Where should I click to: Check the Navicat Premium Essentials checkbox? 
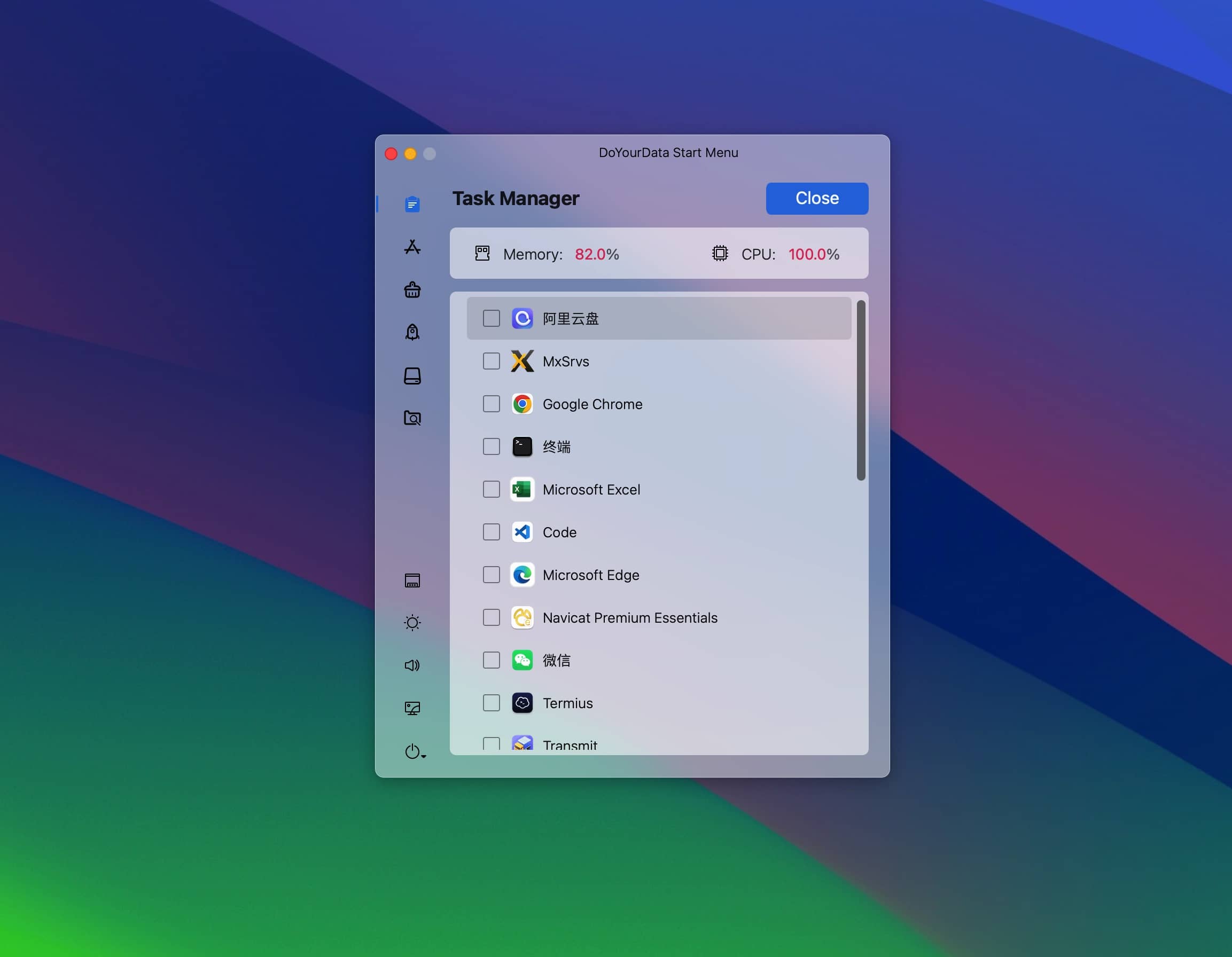click(492, 617)
